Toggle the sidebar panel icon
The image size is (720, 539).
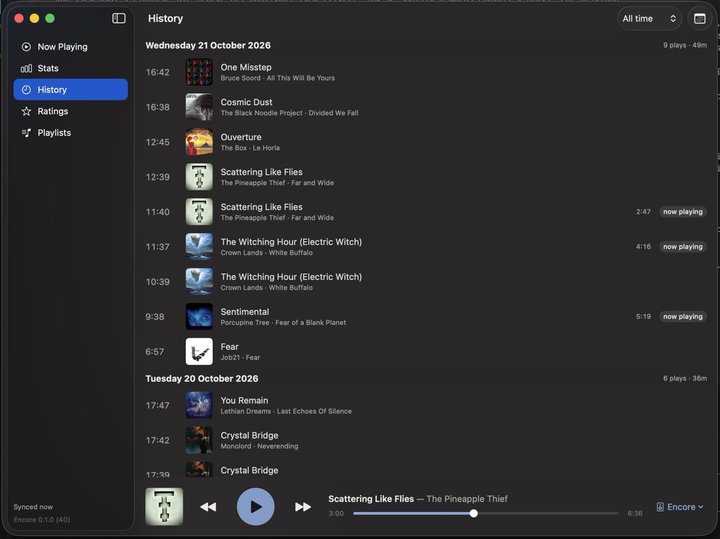pyautogui.click(x=118, y=18)
